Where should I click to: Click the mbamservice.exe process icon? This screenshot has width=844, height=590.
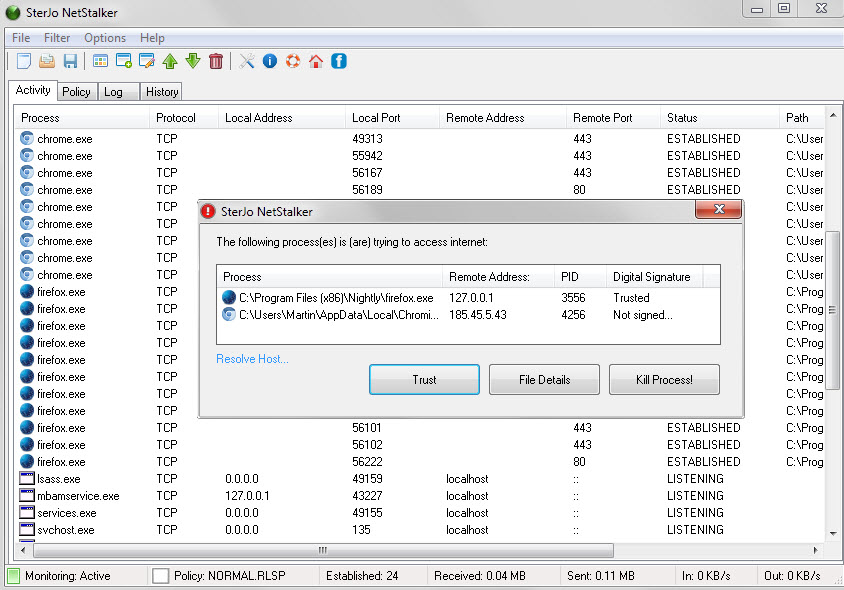coord(27,495)
